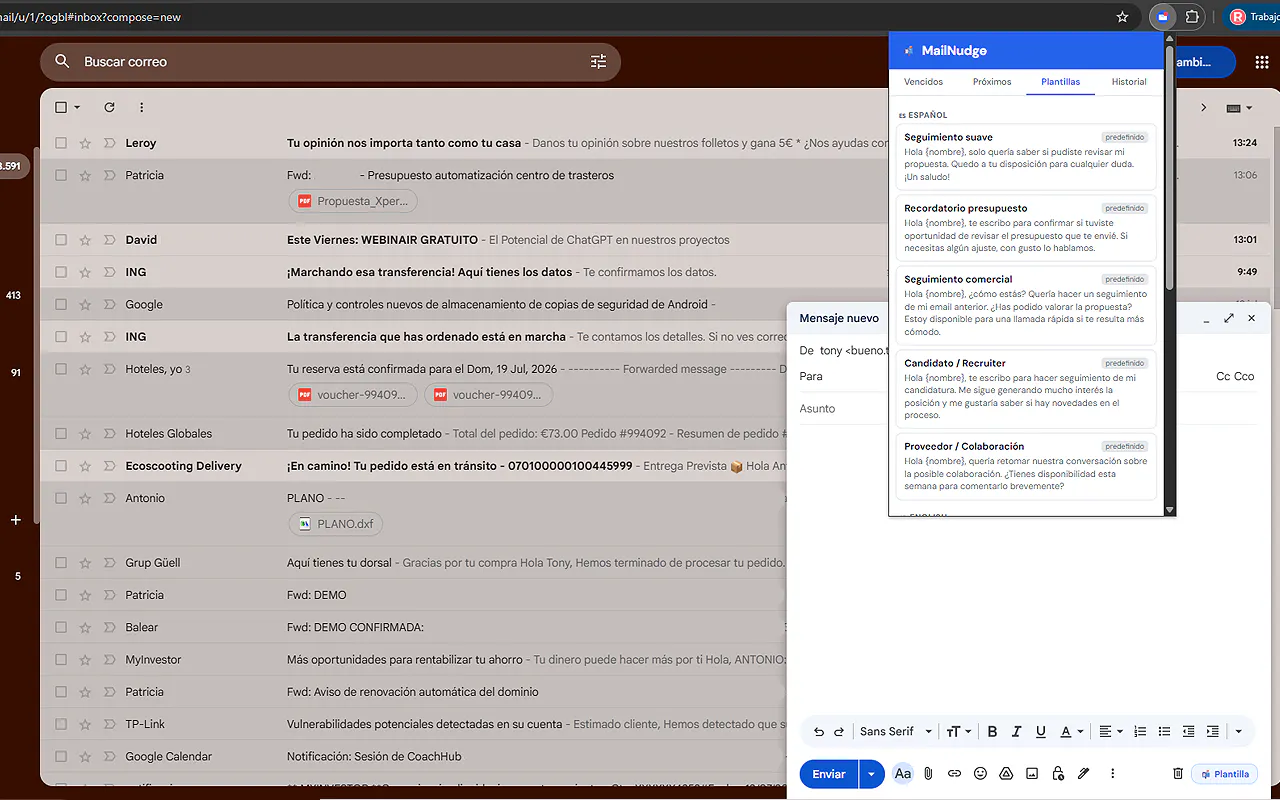This screenshot has height=800, width=1280.
Task: Add Cc recipients in the compose window
Action: coord(1223,376)
